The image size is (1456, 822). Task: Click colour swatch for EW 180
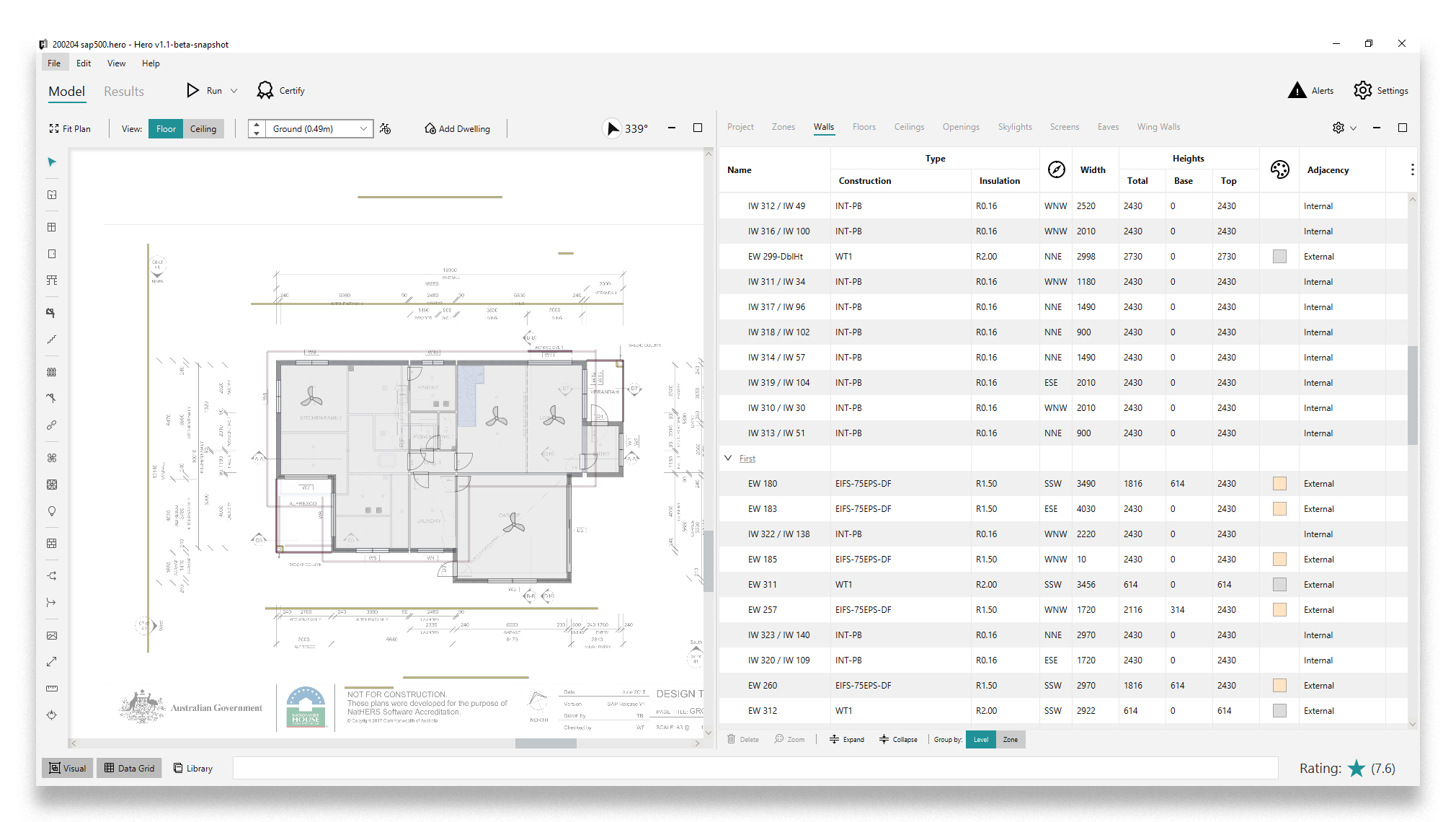click(1279, 483)
